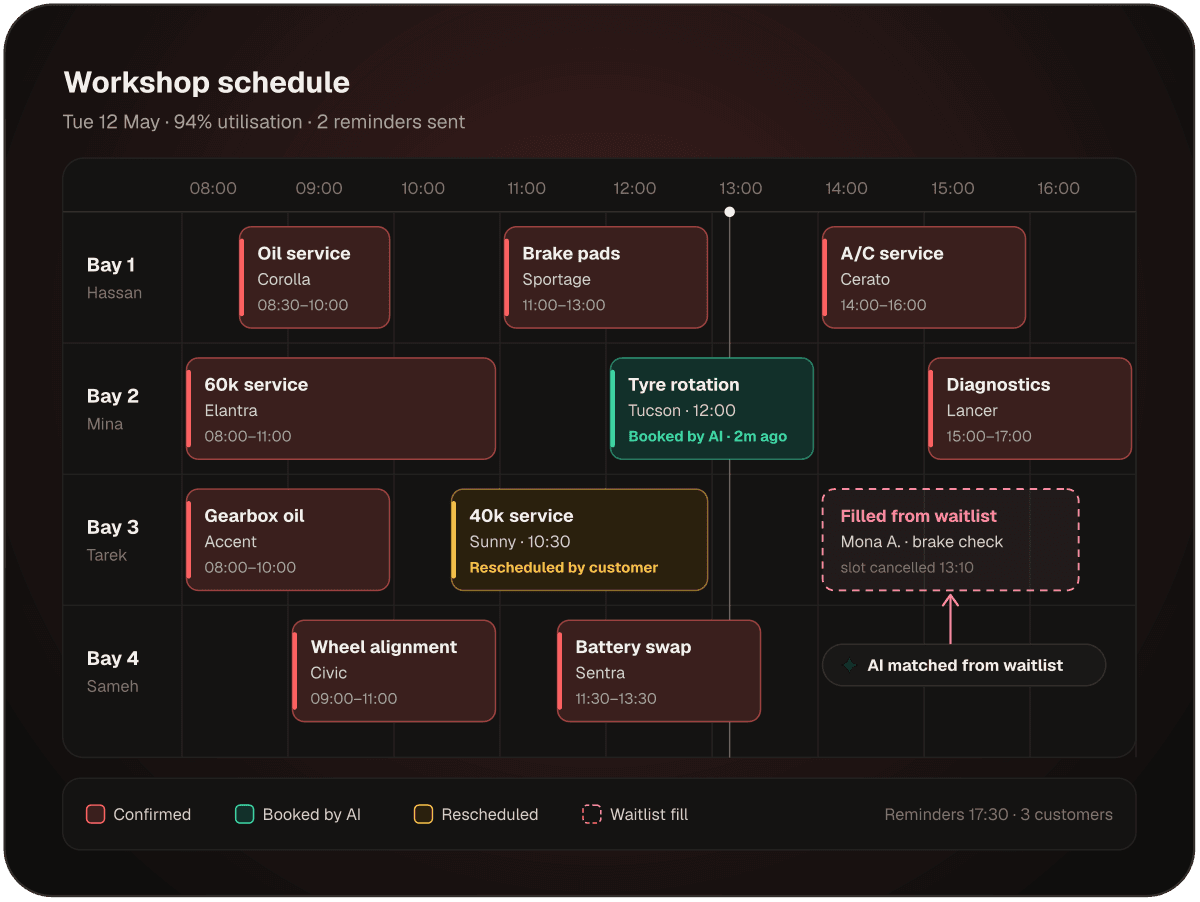Click the 'Booked by AI · 2m ago' status
The image size is (1200, 902).
click(707, 436)
